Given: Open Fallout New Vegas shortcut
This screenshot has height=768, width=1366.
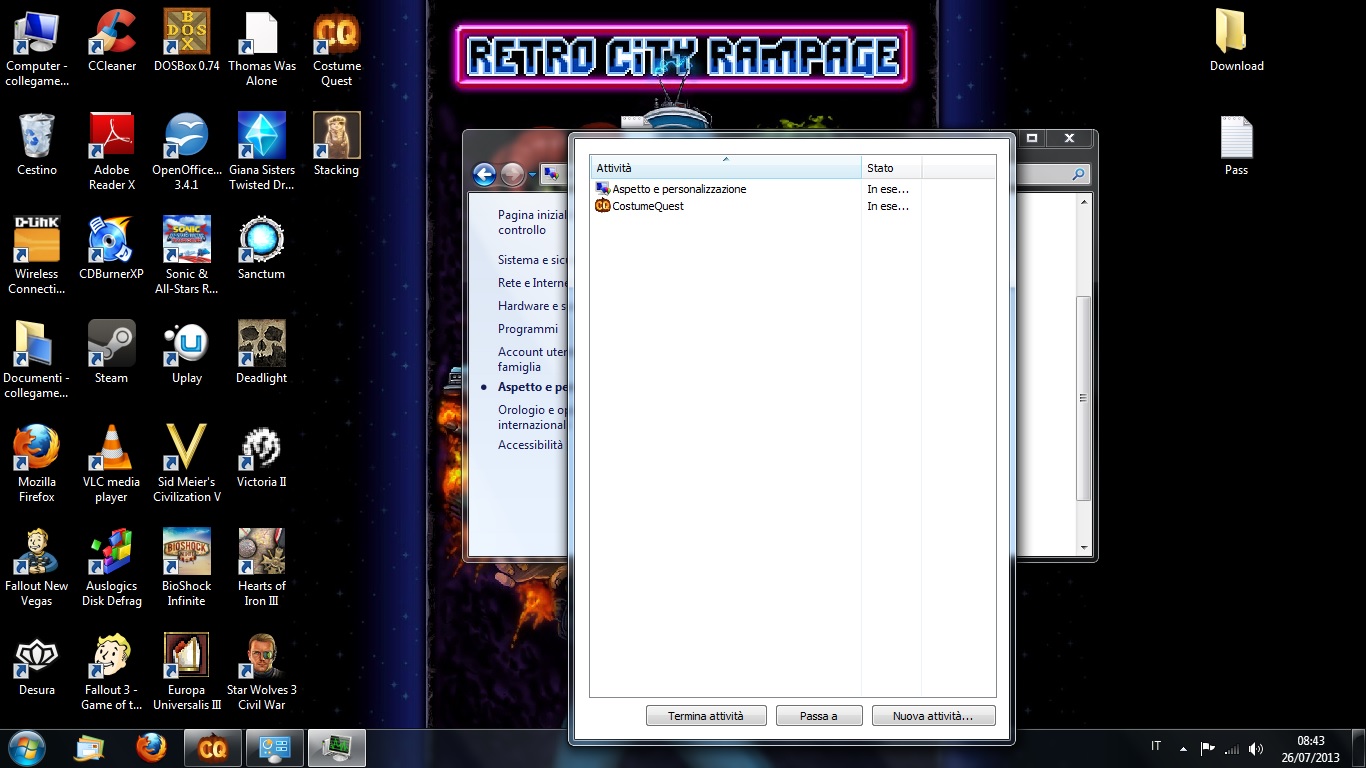Looking at the screenshot, I should tap(37, 568).
